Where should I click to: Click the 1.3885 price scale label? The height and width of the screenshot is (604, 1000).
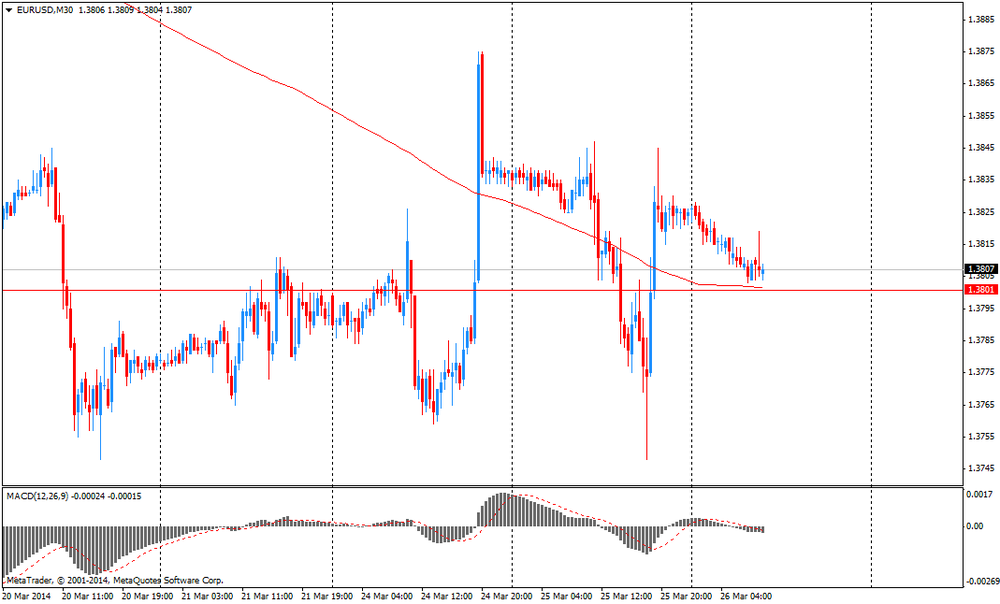pyautogui.click(x=980, y=19)
